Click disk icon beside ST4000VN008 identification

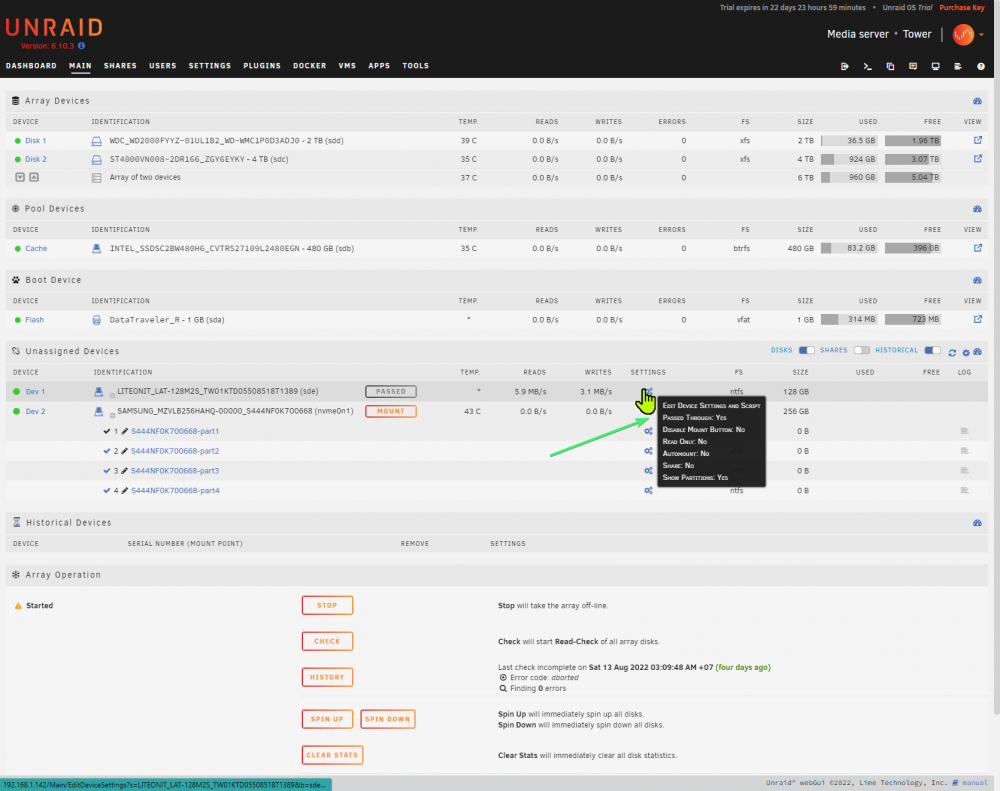pos(96,159)
